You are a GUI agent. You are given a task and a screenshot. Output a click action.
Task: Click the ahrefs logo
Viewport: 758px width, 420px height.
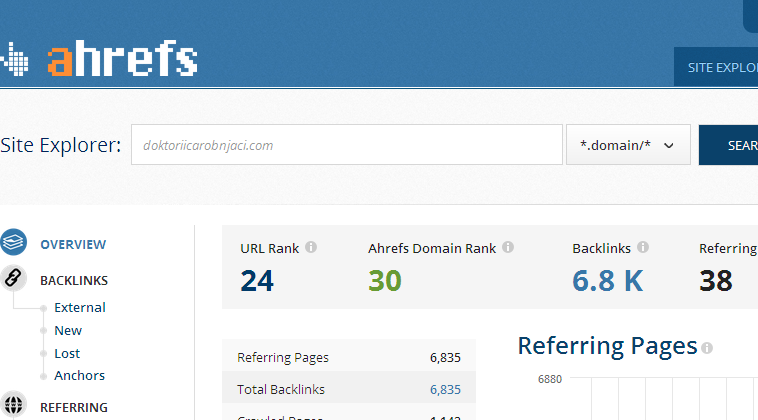99,59
